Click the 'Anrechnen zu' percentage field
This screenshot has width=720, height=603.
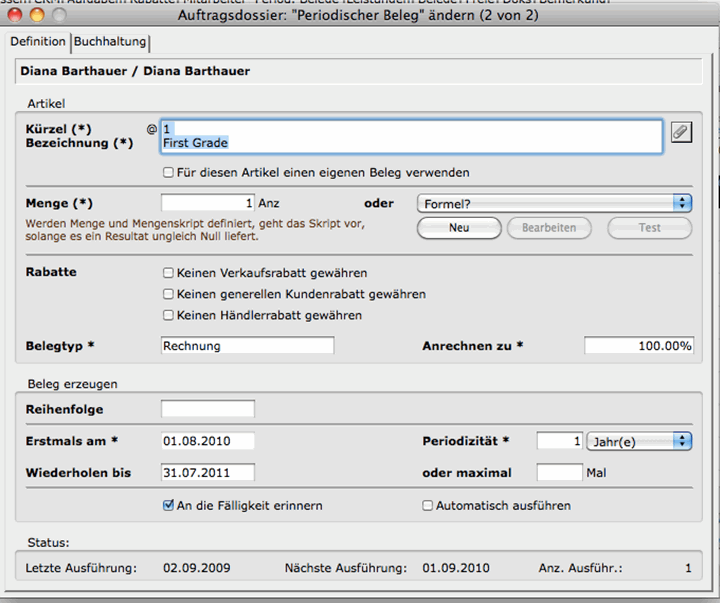click(639, 346)
